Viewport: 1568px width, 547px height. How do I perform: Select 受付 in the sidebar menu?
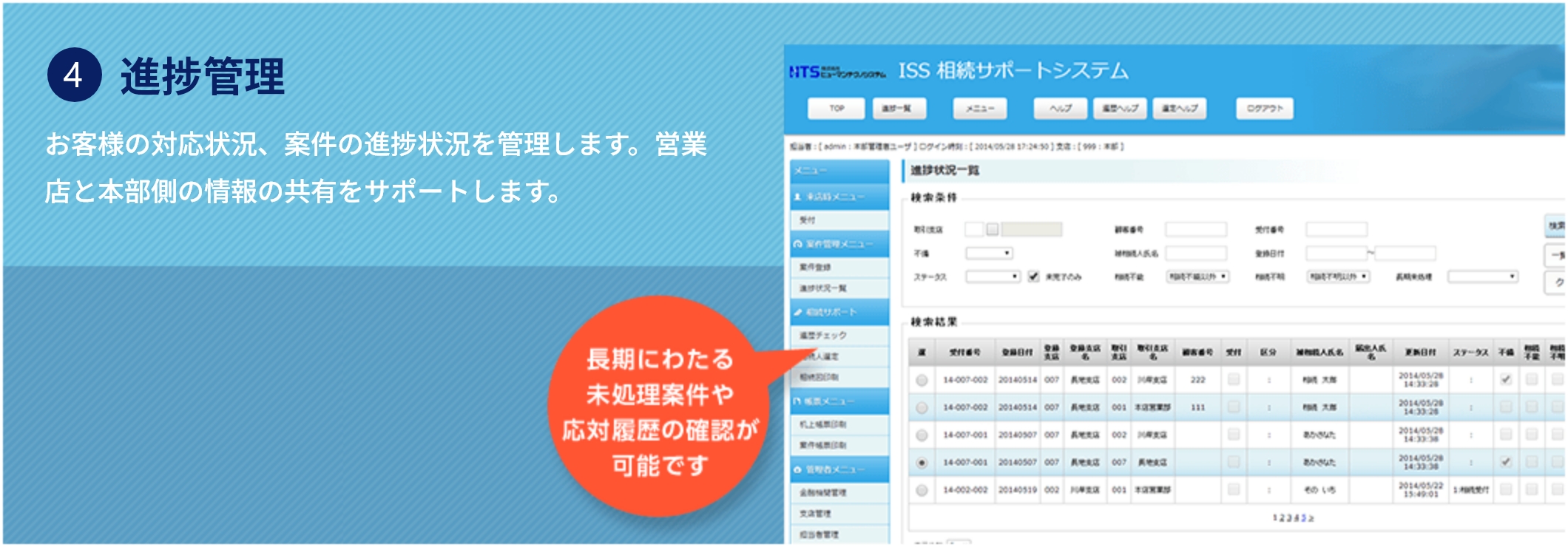(x=839, y=220)
